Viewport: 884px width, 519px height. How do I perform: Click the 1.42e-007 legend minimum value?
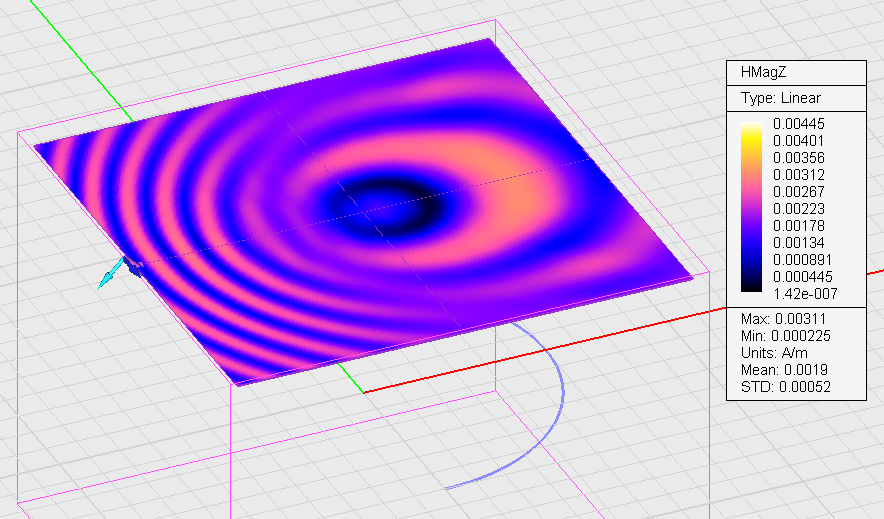(x=805, y=294)
